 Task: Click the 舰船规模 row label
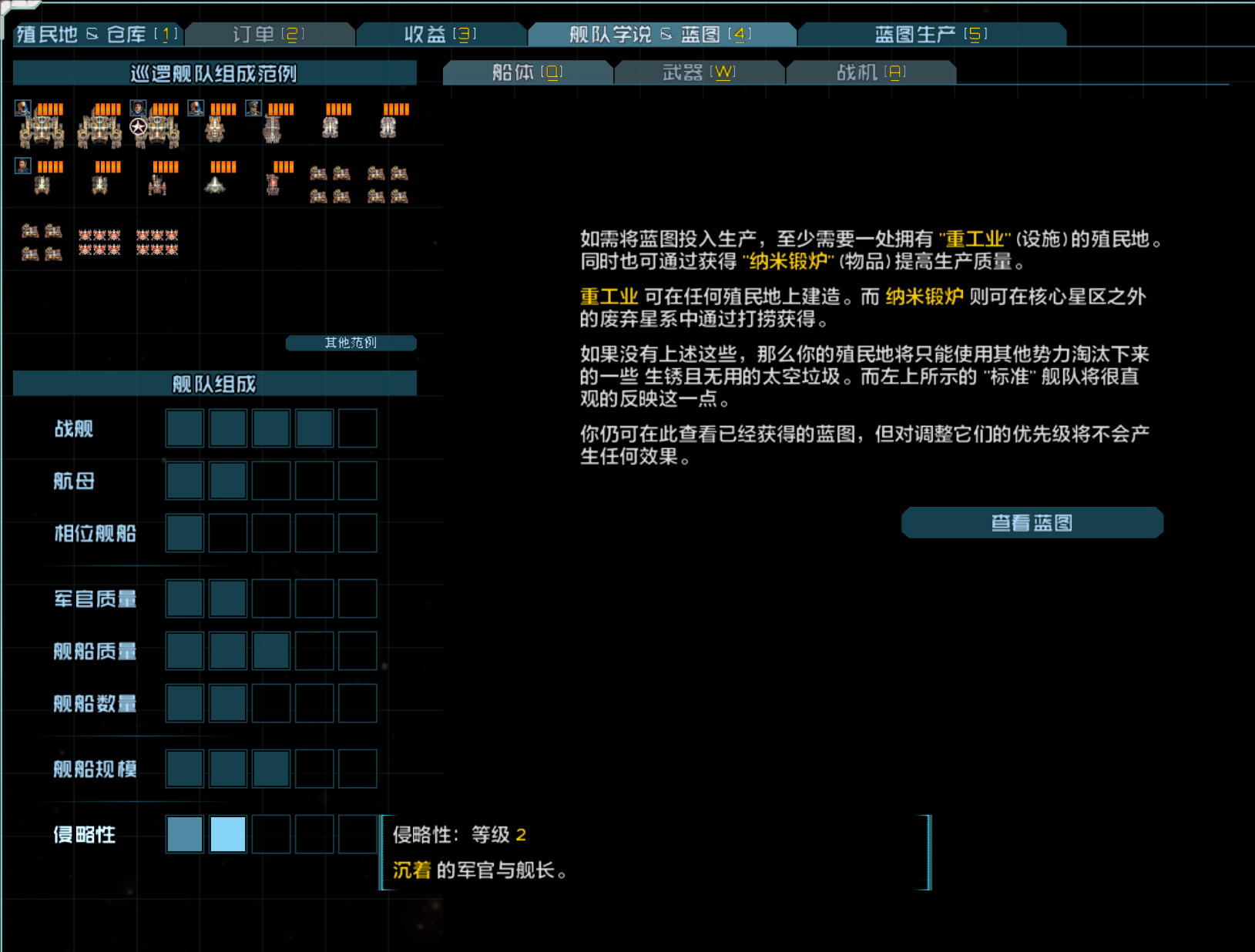point(95,769)
